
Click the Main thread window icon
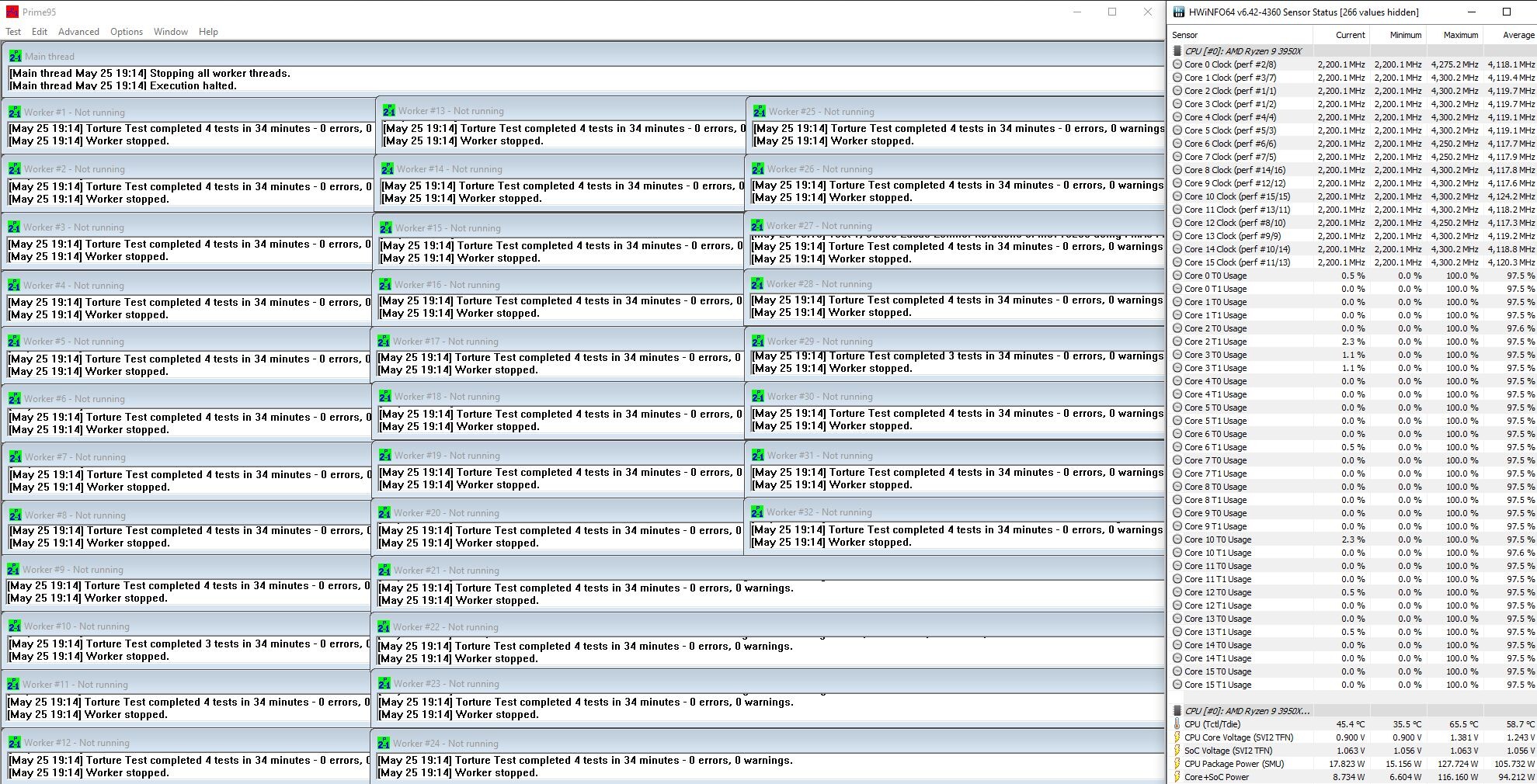(16, 56)
